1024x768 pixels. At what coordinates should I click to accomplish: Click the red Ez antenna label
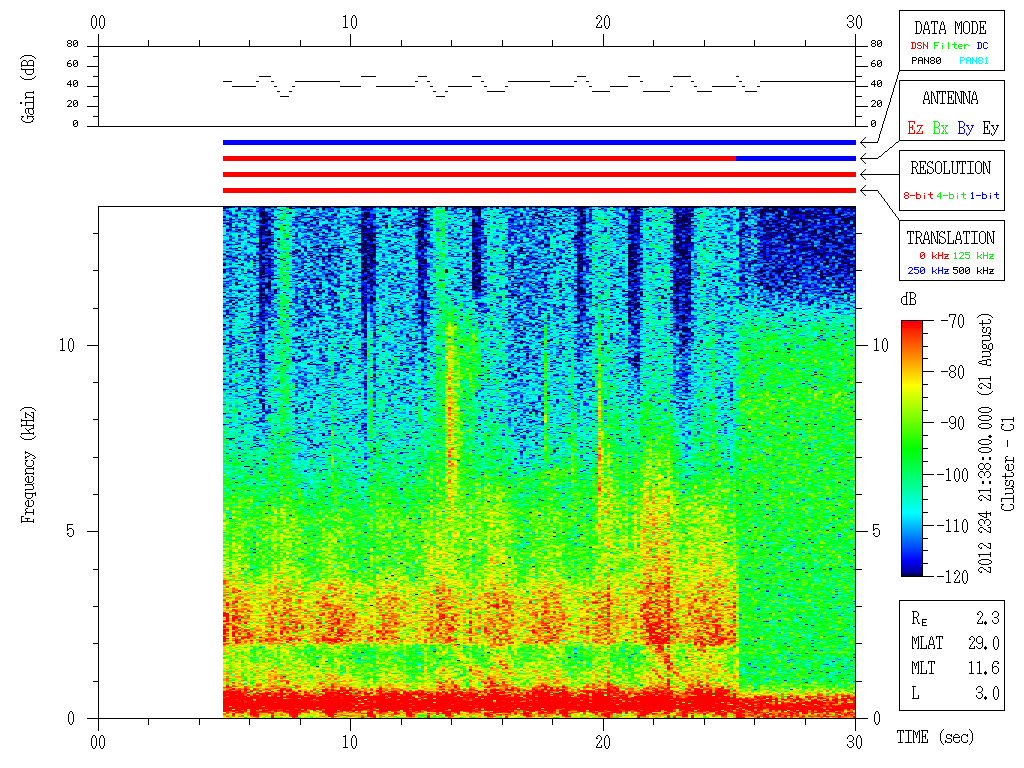915,128
